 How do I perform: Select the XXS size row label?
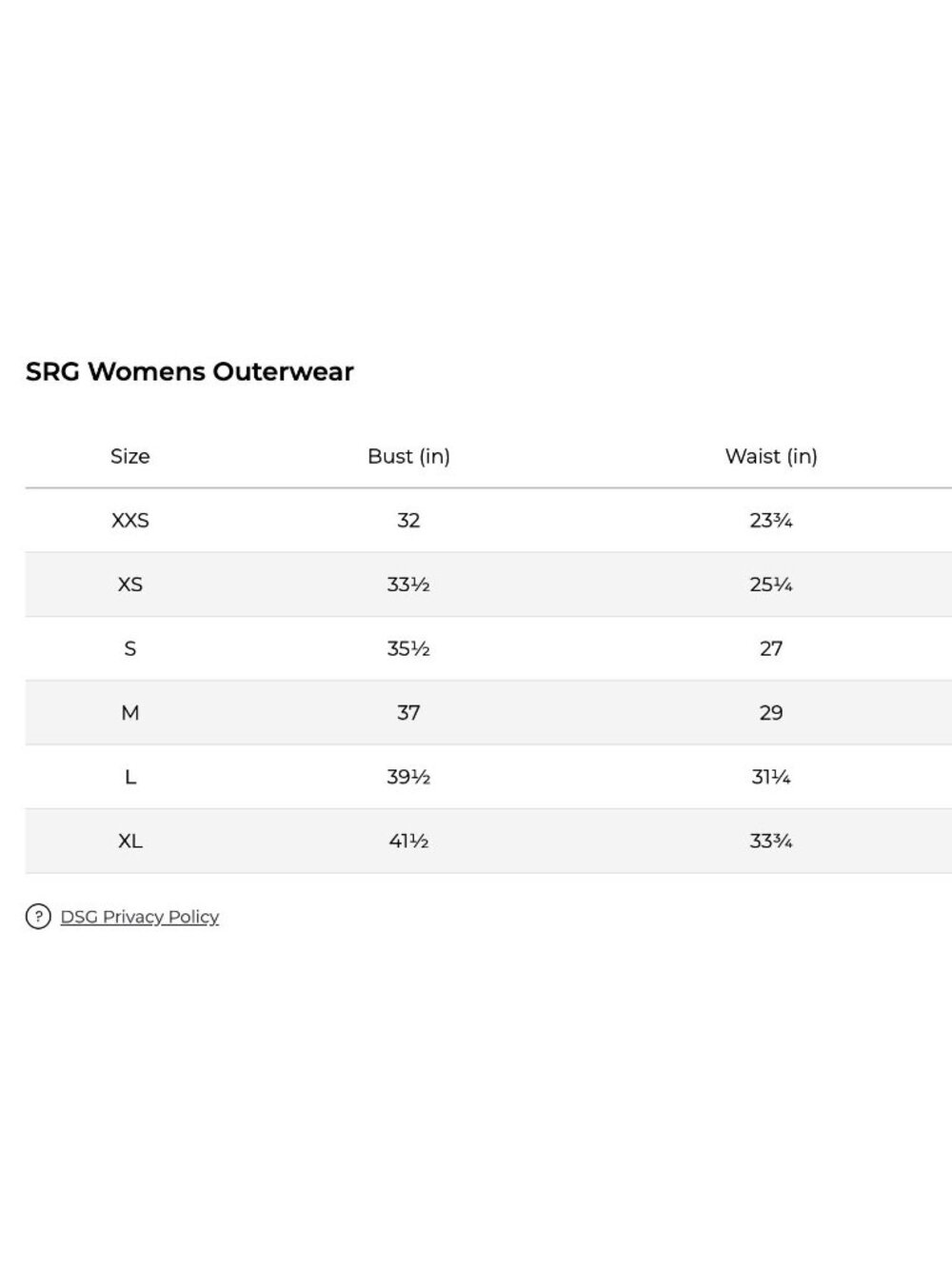pyautogui.click(x=130, y=520)
